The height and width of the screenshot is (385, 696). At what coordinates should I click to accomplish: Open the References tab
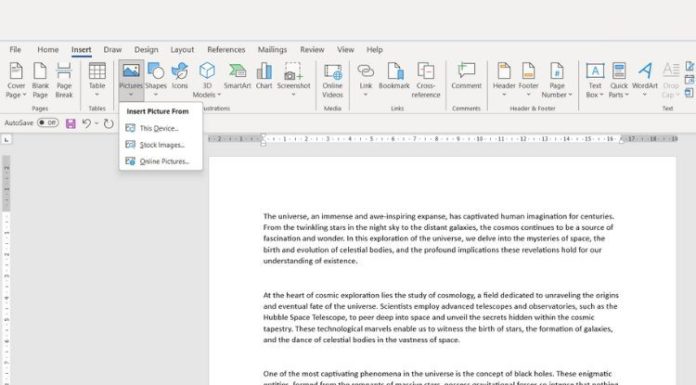226,50
